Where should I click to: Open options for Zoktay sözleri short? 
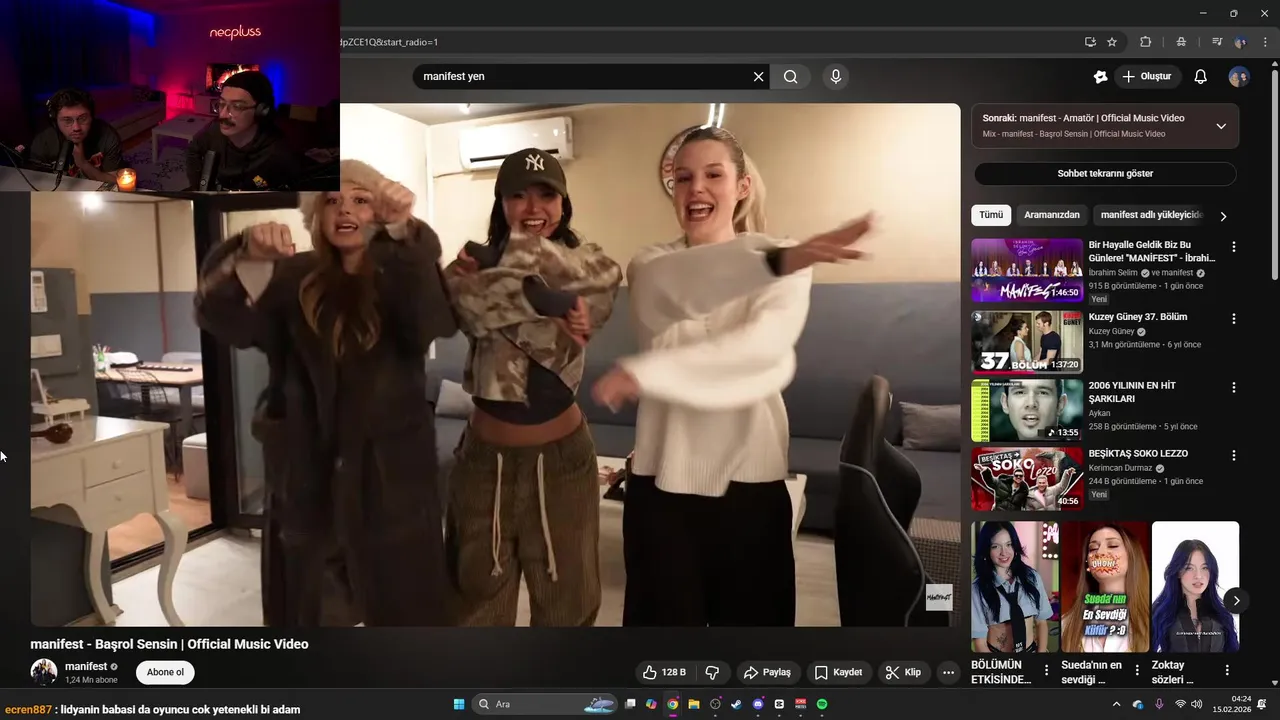coord(1227,670)
